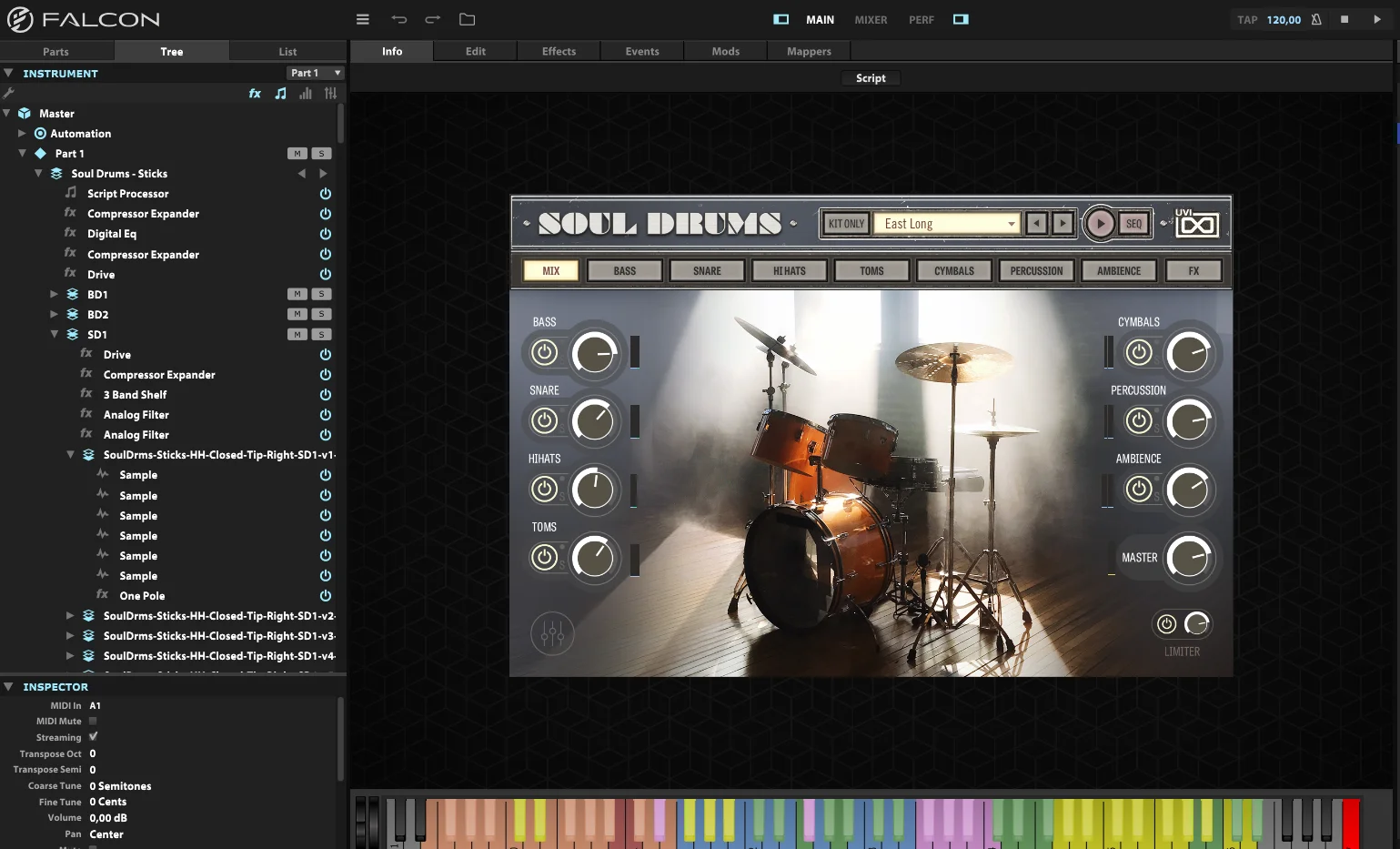Open the Part 1 selector dropdown
The height and width of the screenshot is (849, 1400).
[x=315, y=73]
